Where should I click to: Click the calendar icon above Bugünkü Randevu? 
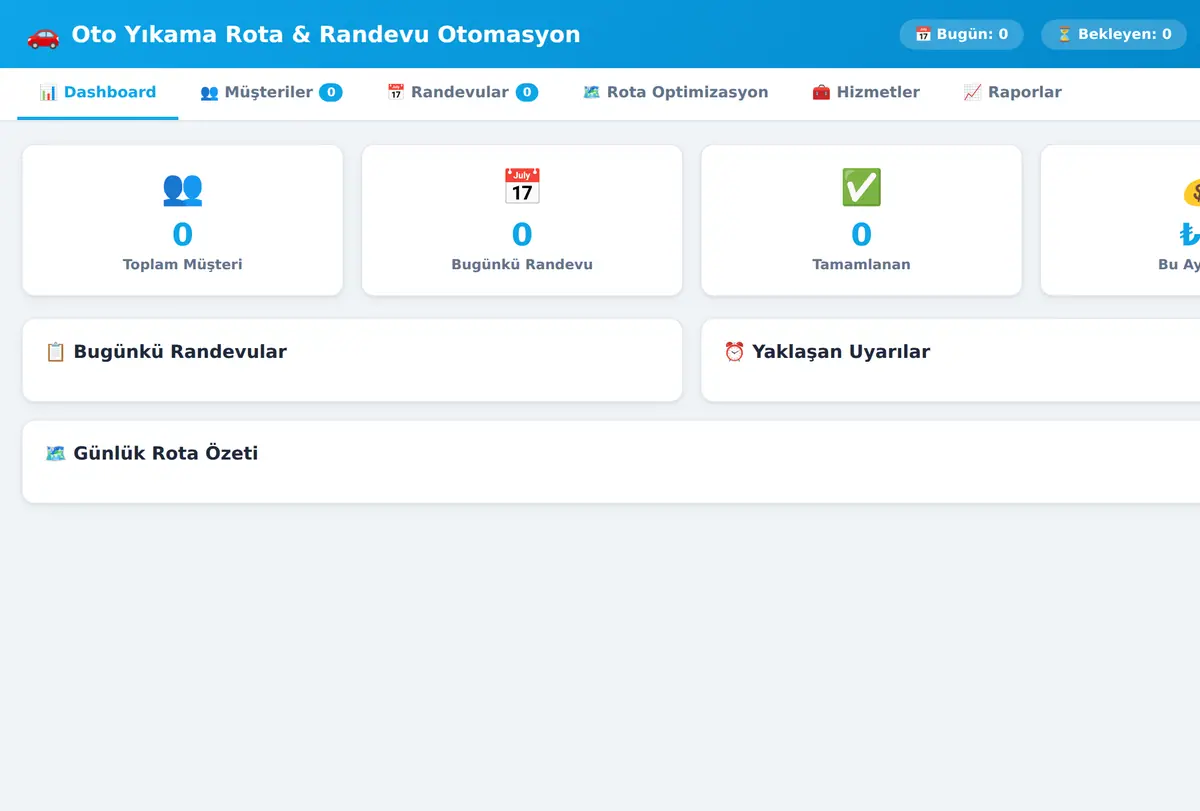coord(522,187)
